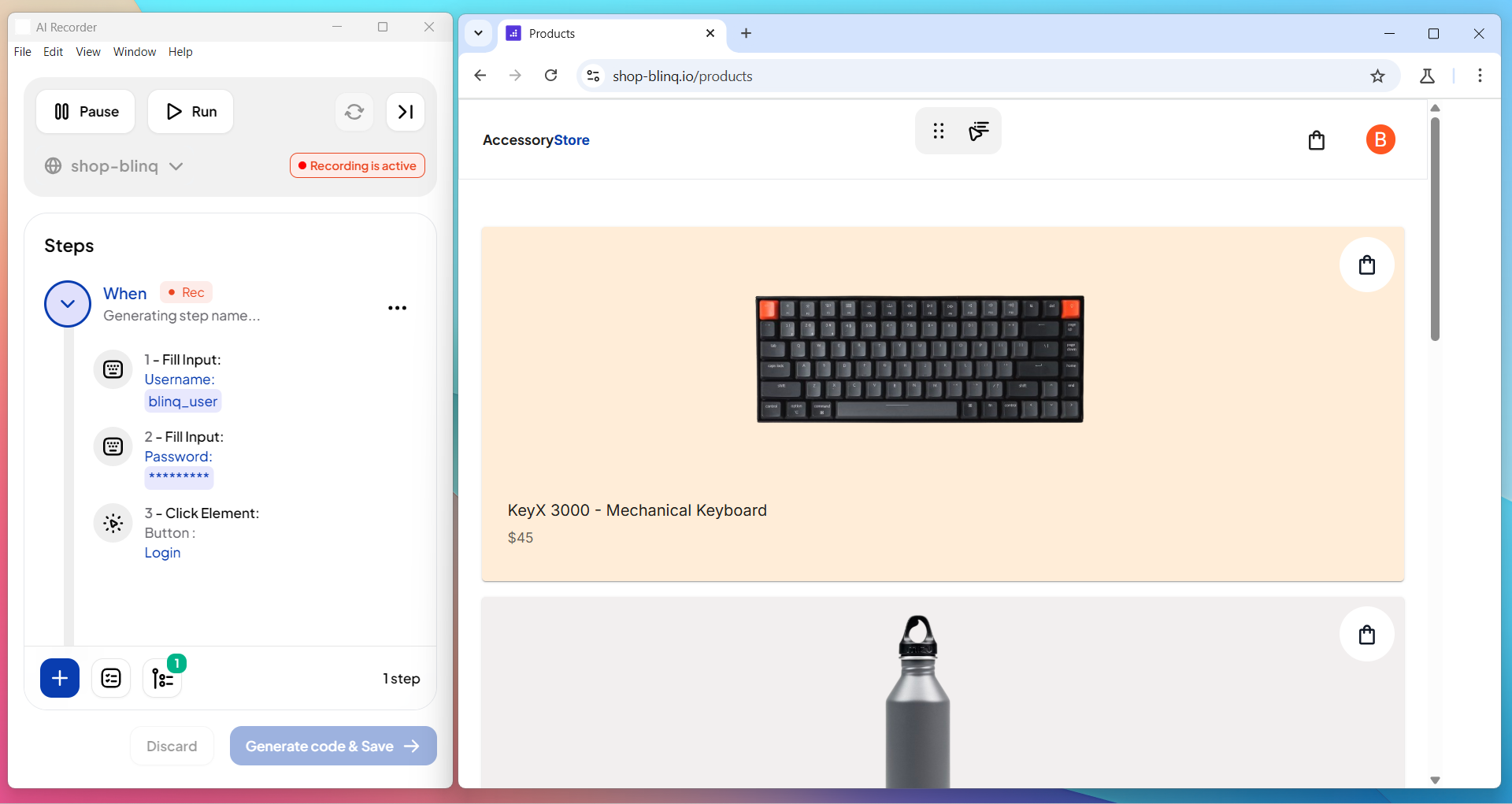Click the skip-to-end step icon
The height and width of the screenshot is (804, 1512).
pos(406,112)
